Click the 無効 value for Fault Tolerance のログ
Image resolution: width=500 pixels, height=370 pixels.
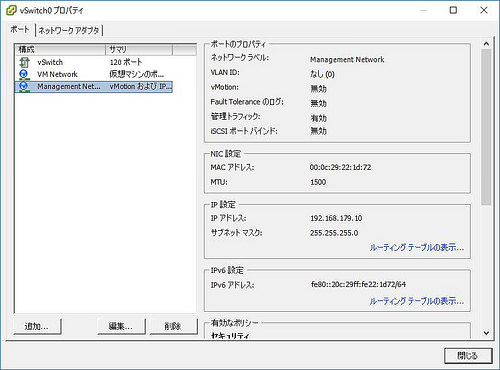(x=318, y=103)
